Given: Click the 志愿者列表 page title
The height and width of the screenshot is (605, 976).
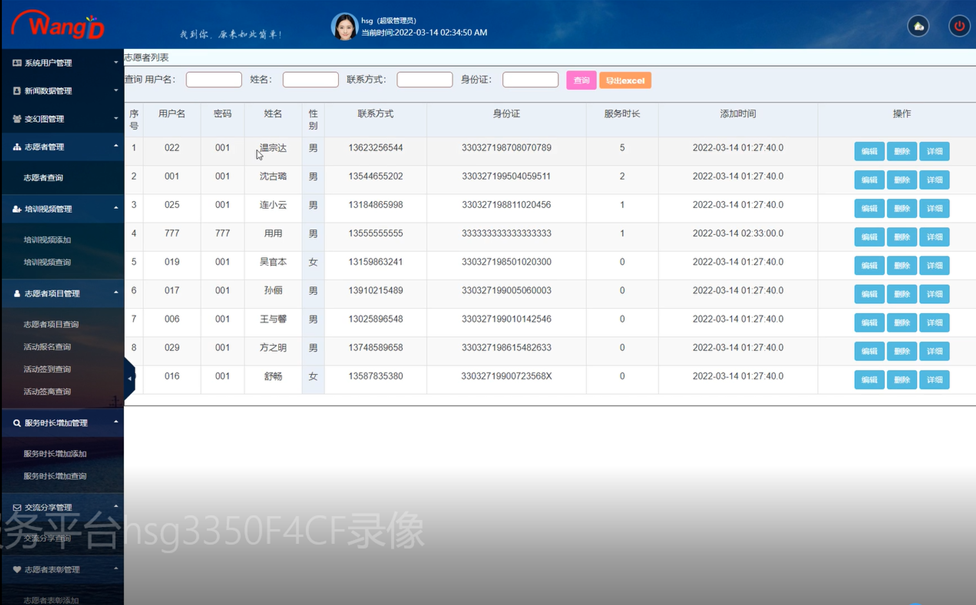Looking at the screenshot, I should click(x=147, y=57).
